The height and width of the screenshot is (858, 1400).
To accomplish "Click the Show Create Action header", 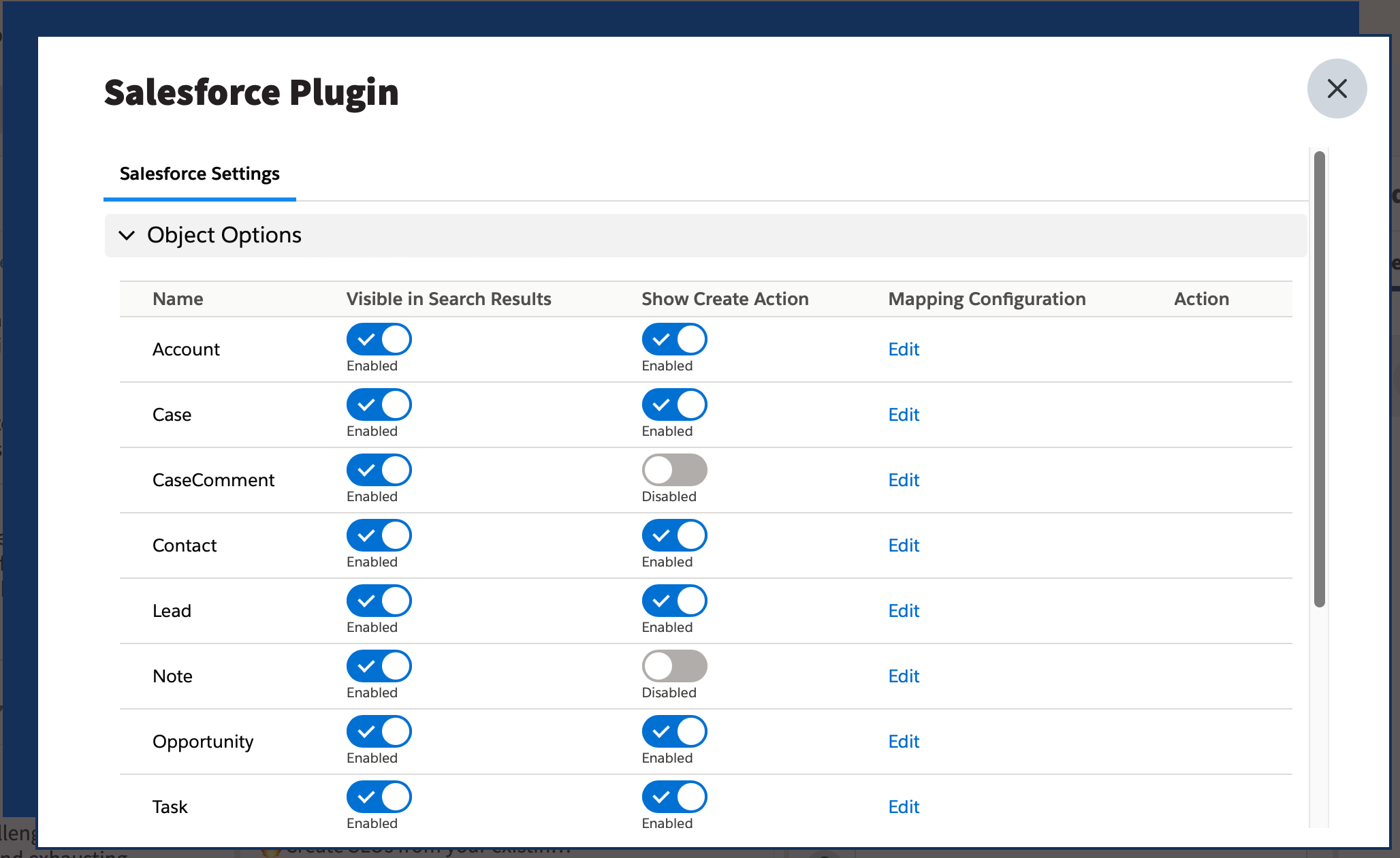I will (725, 299).
